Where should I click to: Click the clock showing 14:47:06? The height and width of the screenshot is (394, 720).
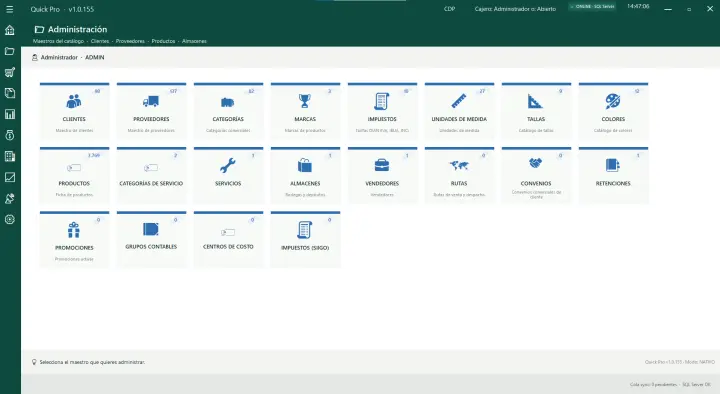[x=638, y=6]
